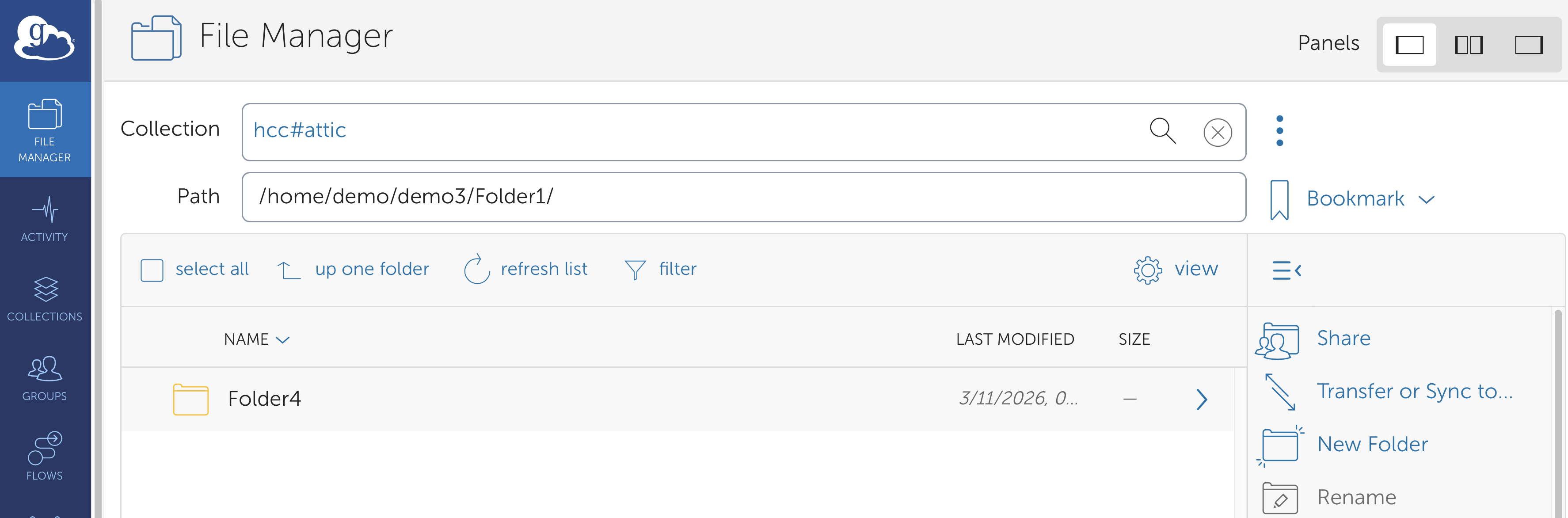Open Folder4 using its chevron arrow
Screen dimensions: 1568x518
1202,399
